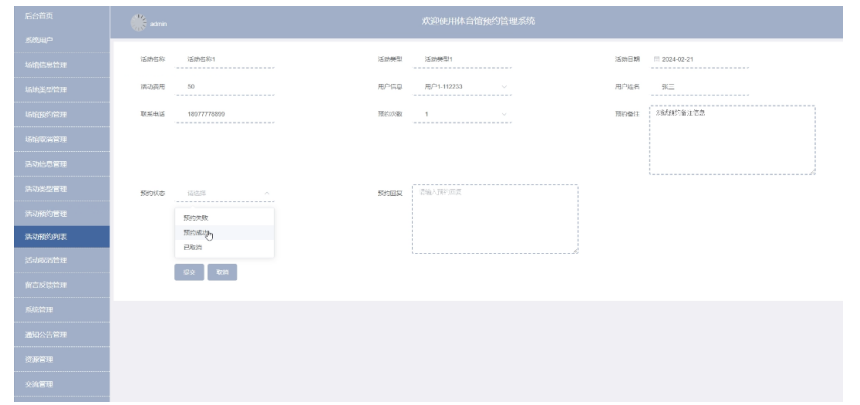
Task: Click the admin username text
Action: pos(159,24)
